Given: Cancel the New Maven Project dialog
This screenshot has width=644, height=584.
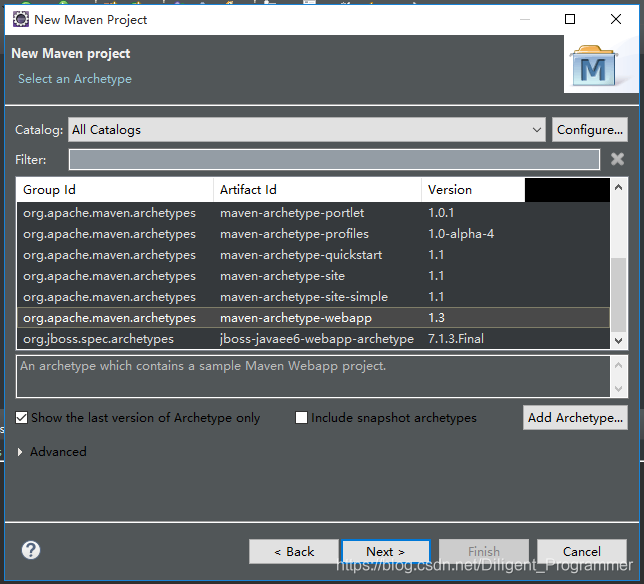Looking at the screenshot, I should 582,552.
